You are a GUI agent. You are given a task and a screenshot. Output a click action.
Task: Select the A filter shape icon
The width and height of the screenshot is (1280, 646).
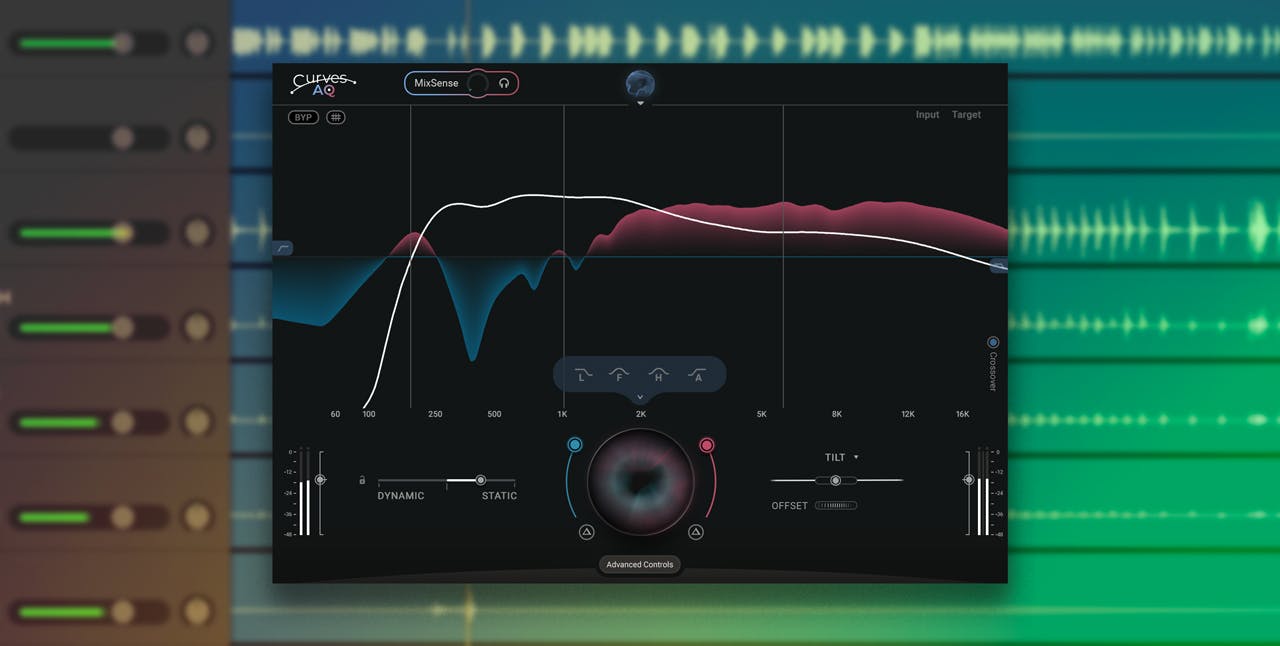697,375
